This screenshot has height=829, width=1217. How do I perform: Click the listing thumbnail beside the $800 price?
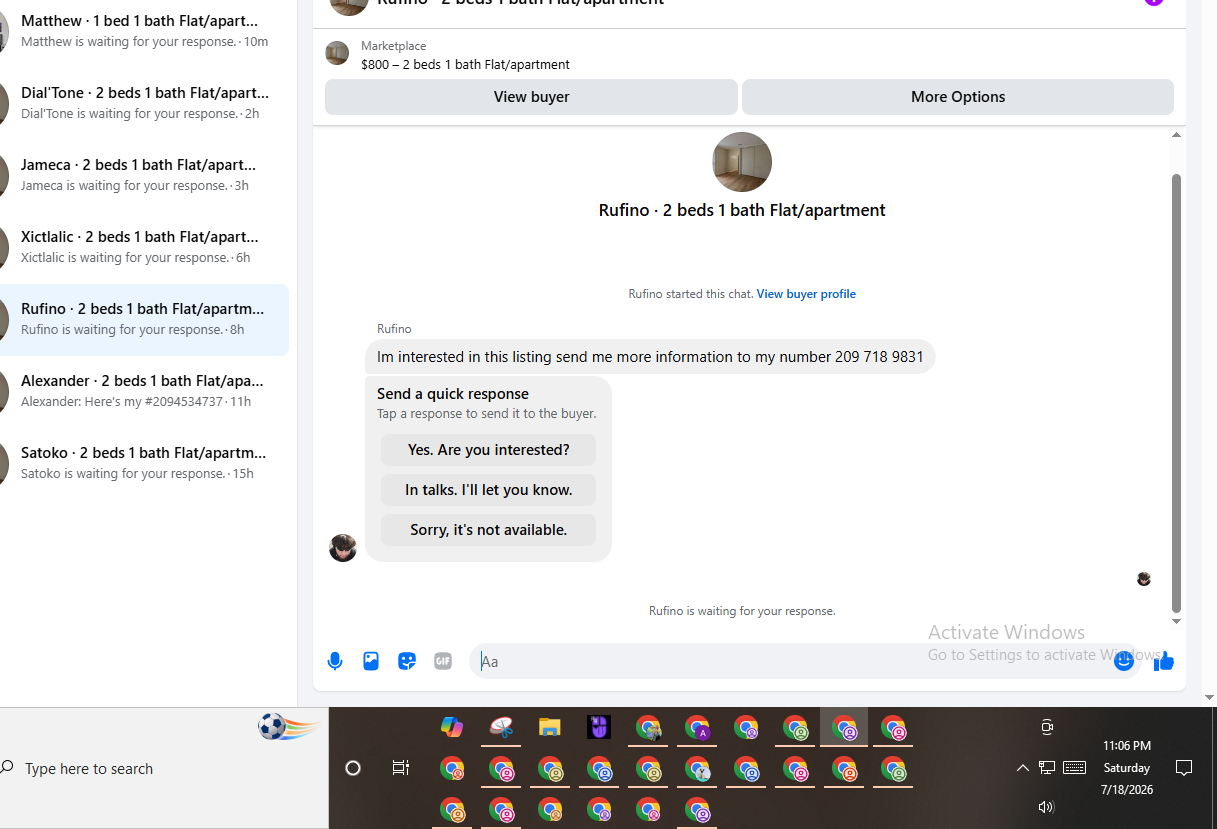click(x=337, y=53)
